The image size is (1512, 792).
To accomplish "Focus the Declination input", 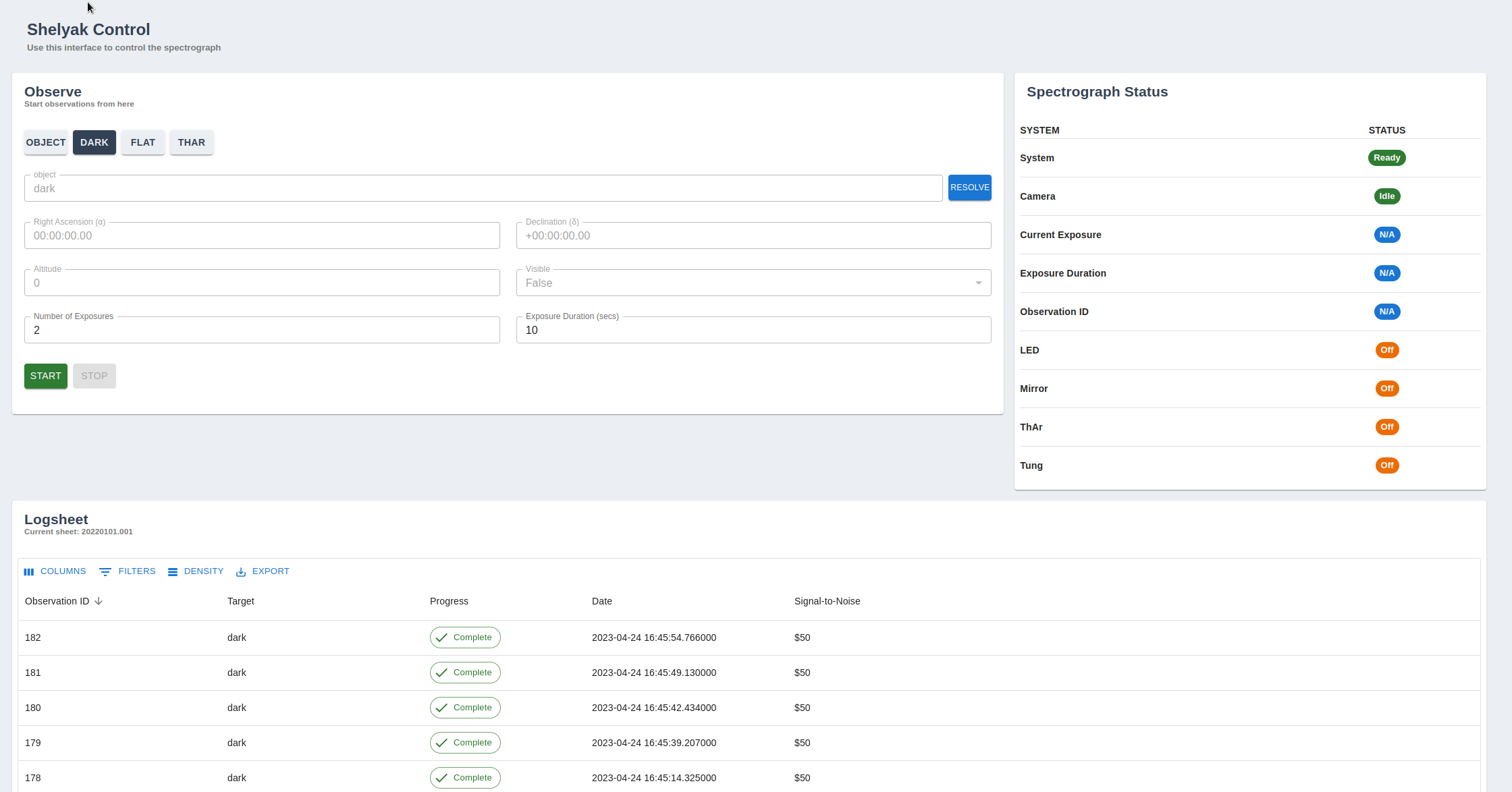I will click(x=754, y=235).
